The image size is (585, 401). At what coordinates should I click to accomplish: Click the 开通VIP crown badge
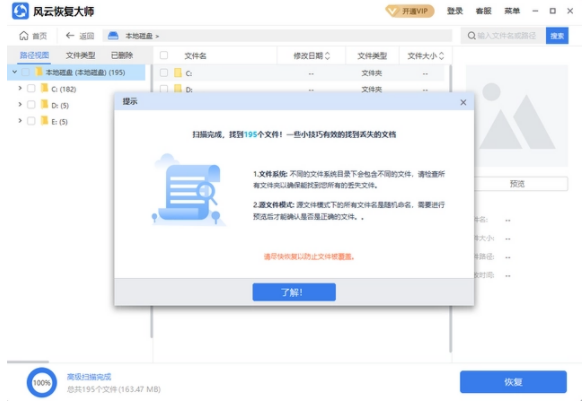(410, 11)
